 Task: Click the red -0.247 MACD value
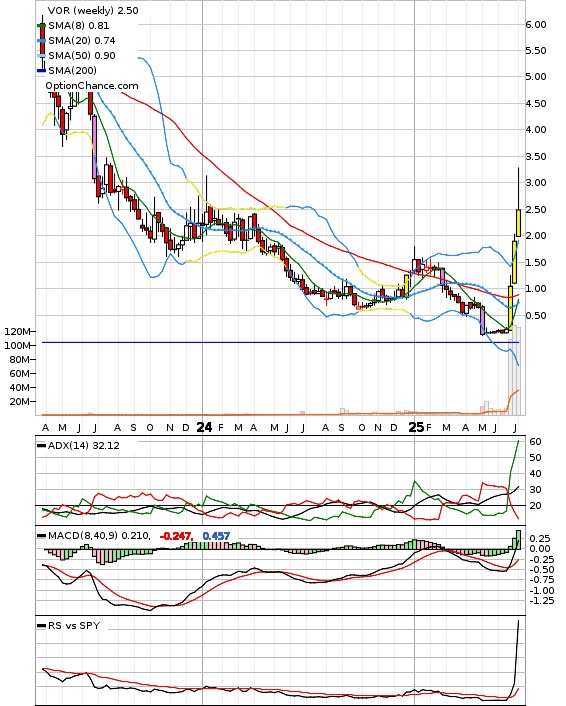tap(176, 536)
